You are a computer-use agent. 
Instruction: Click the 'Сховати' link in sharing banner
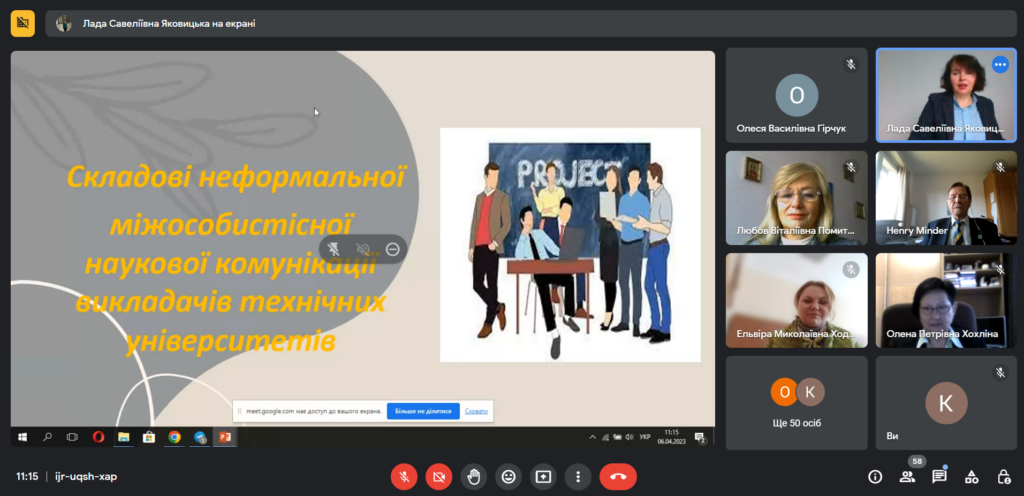point(477,411)
